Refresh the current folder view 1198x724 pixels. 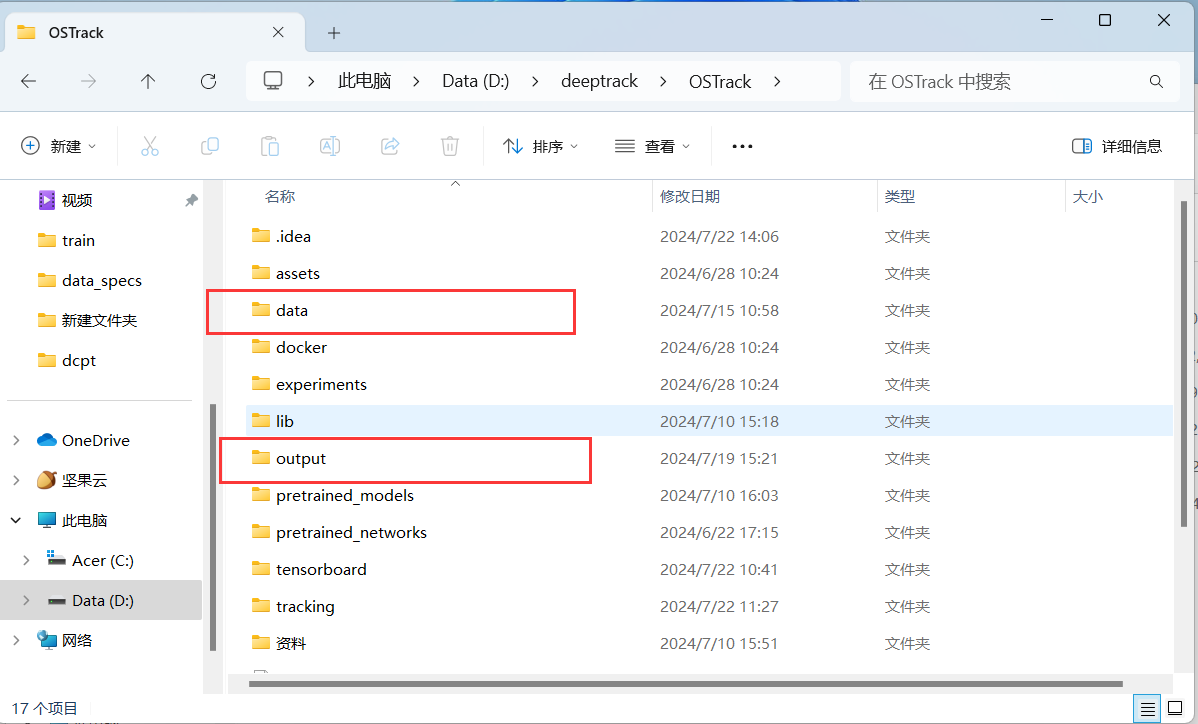[208, 81]
